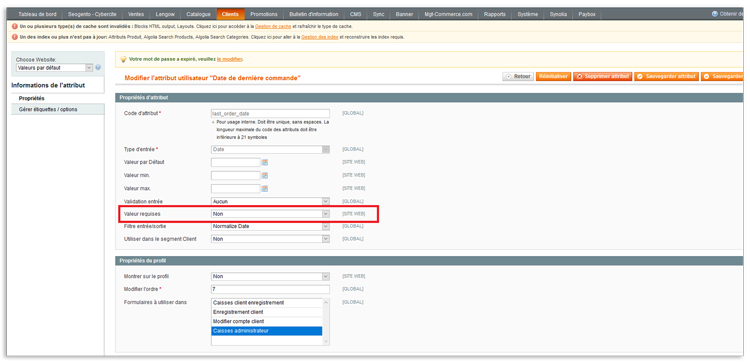Image resolution: width=750 pixels, height=363 pixels.
Task: Select the Propriétés side tab
Action: pos(57,98)
